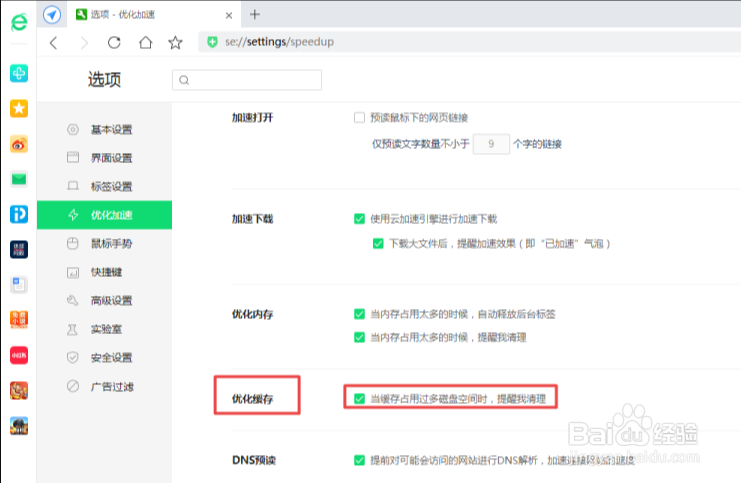Click the 加速下载 section label
The image size is (741, 483).
point(252,219)
